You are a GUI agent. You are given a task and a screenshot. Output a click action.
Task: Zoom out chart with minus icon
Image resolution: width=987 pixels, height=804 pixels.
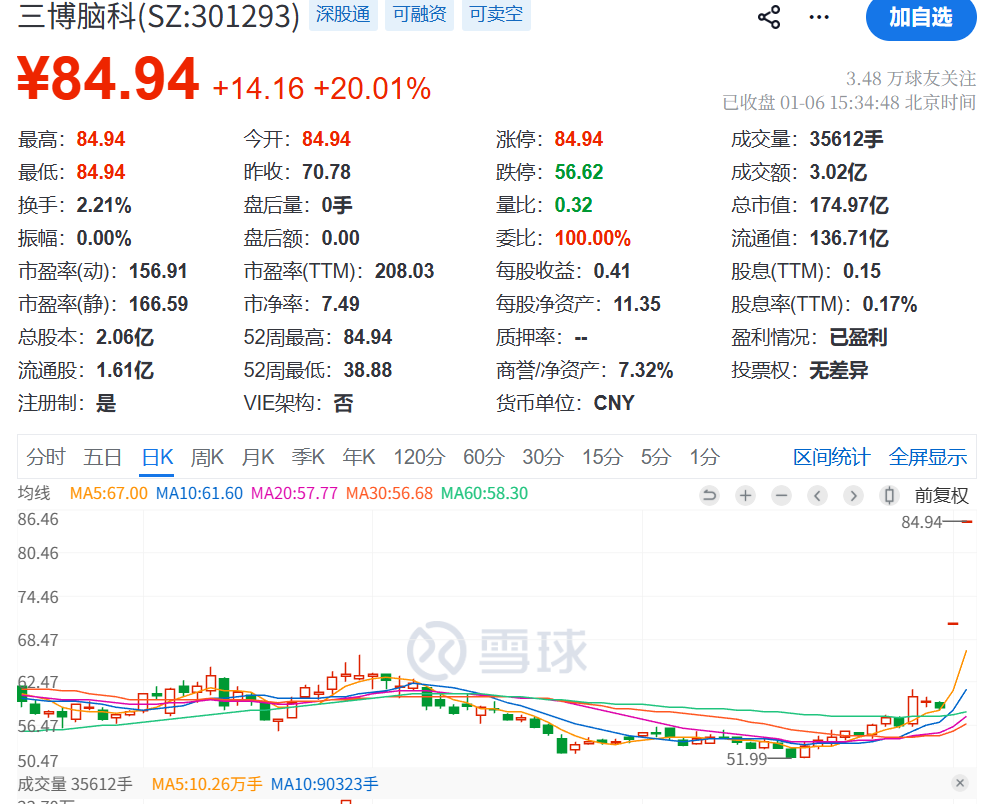(x=781, y=495)
